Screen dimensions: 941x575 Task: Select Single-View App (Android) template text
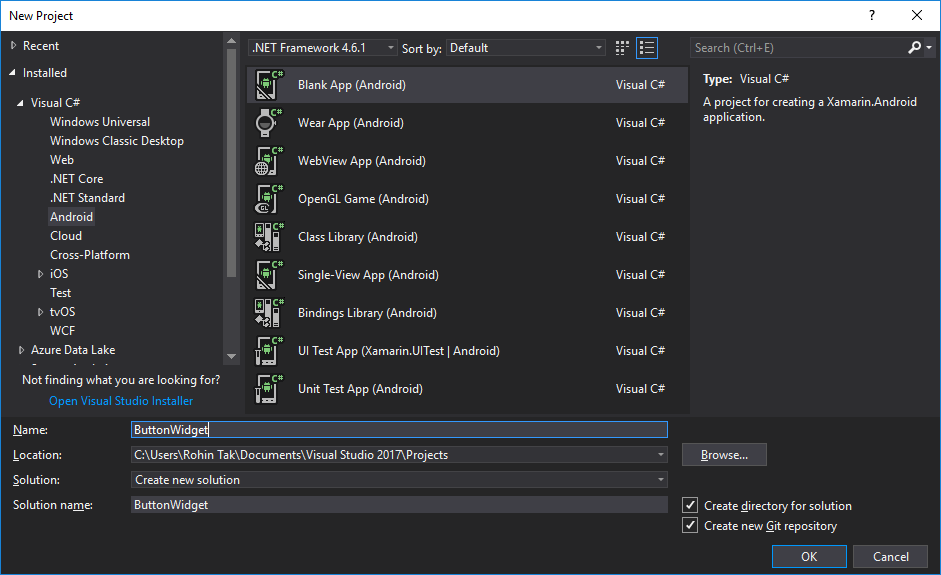(368, 275)
